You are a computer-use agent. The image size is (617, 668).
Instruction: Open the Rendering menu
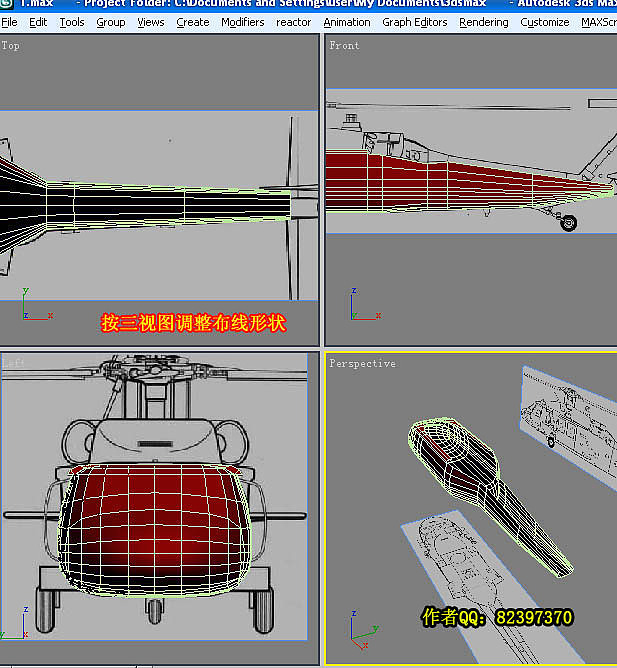pos(484,22)
